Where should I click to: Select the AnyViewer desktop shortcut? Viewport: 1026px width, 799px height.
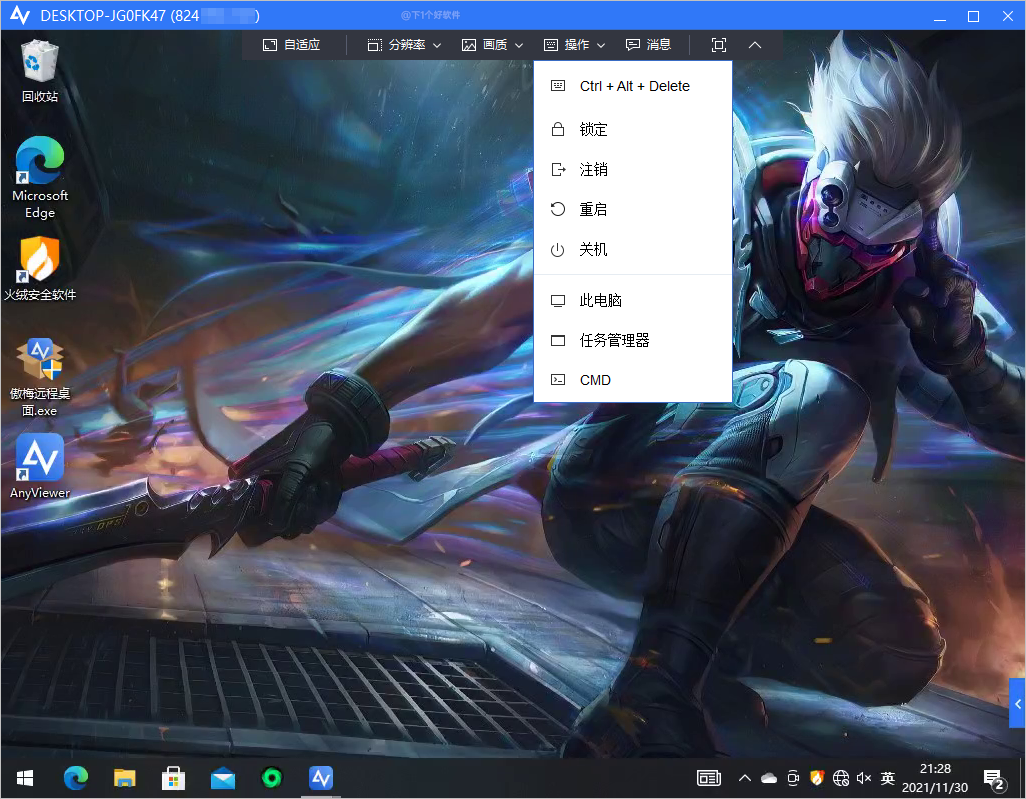point(40,467)
